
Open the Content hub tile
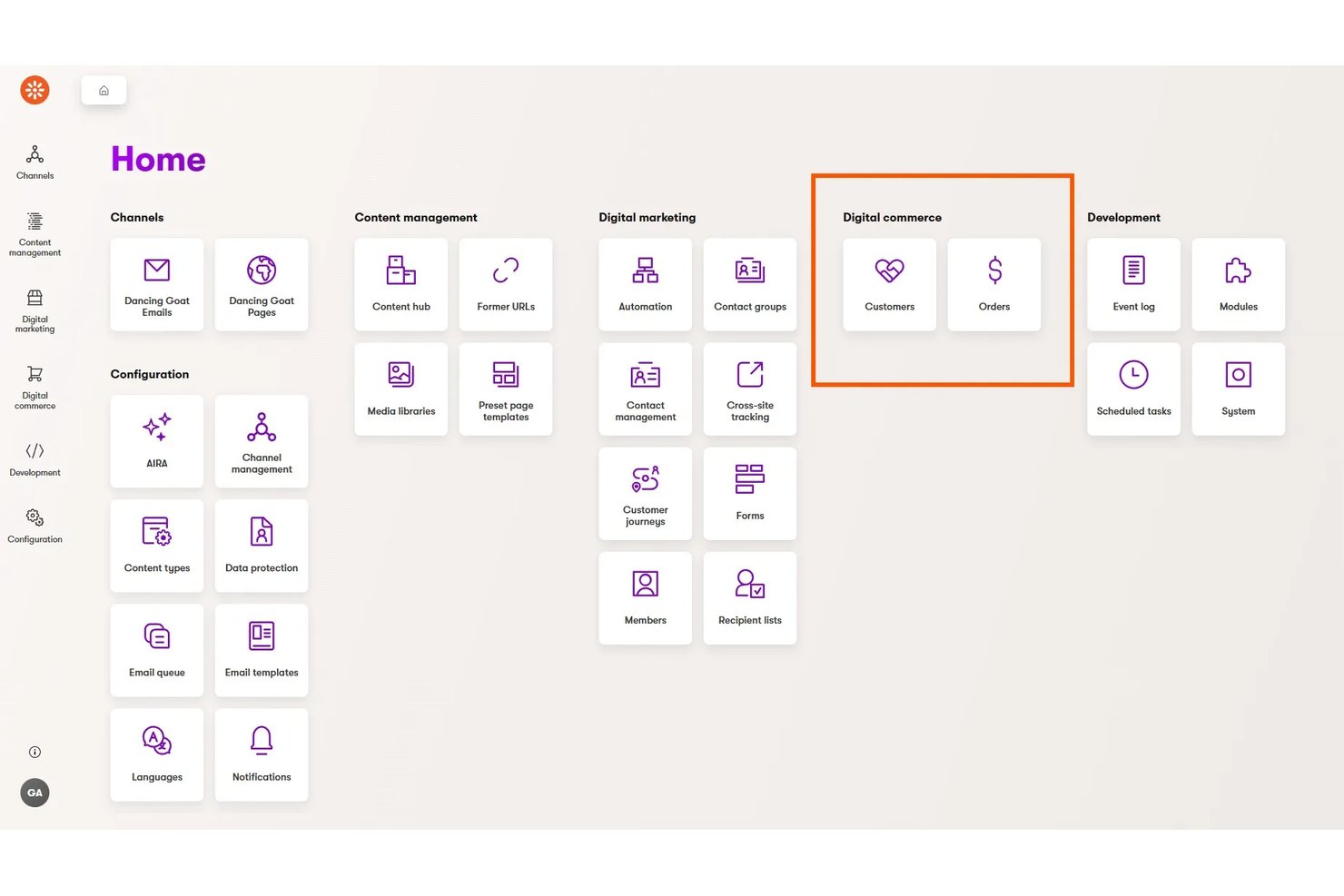coord(401,284)
